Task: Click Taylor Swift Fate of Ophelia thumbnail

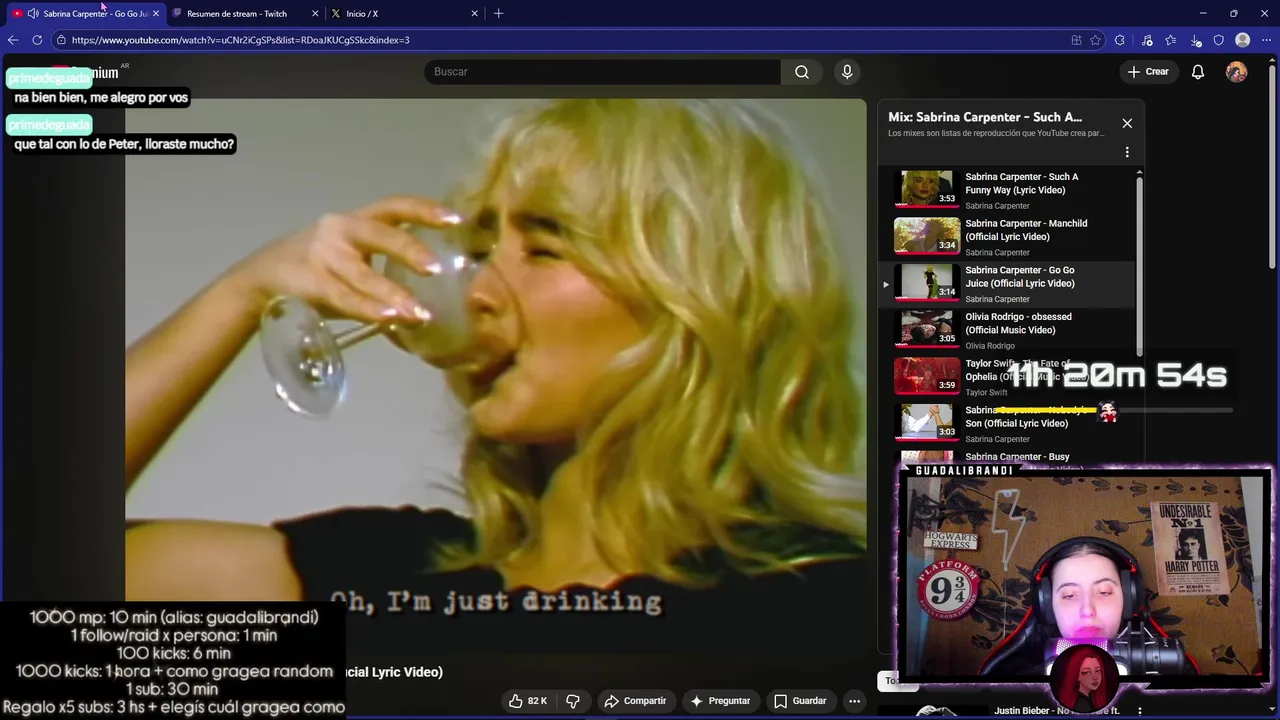Action: [927, 375]
